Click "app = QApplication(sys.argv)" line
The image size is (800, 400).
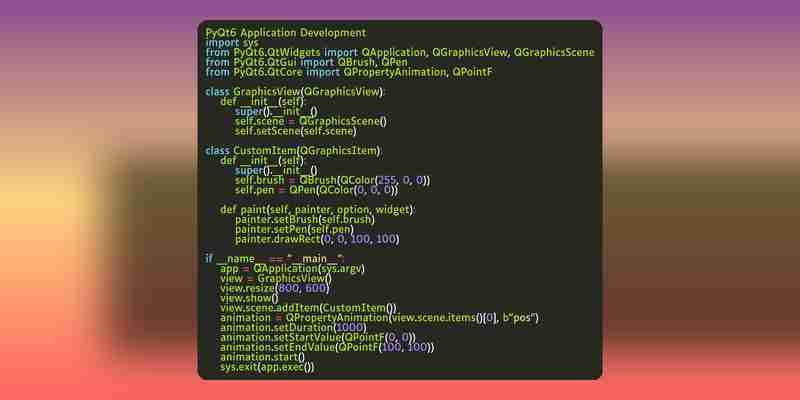293,269
